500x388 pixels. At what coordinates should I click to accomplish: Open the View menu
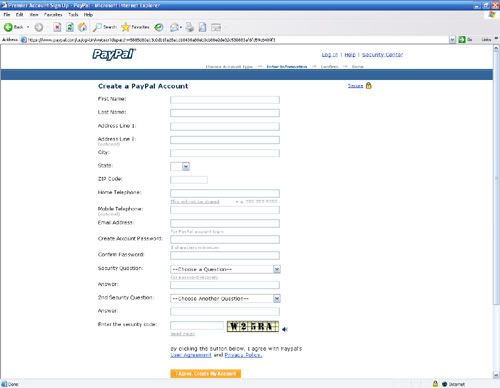point(34,15)
